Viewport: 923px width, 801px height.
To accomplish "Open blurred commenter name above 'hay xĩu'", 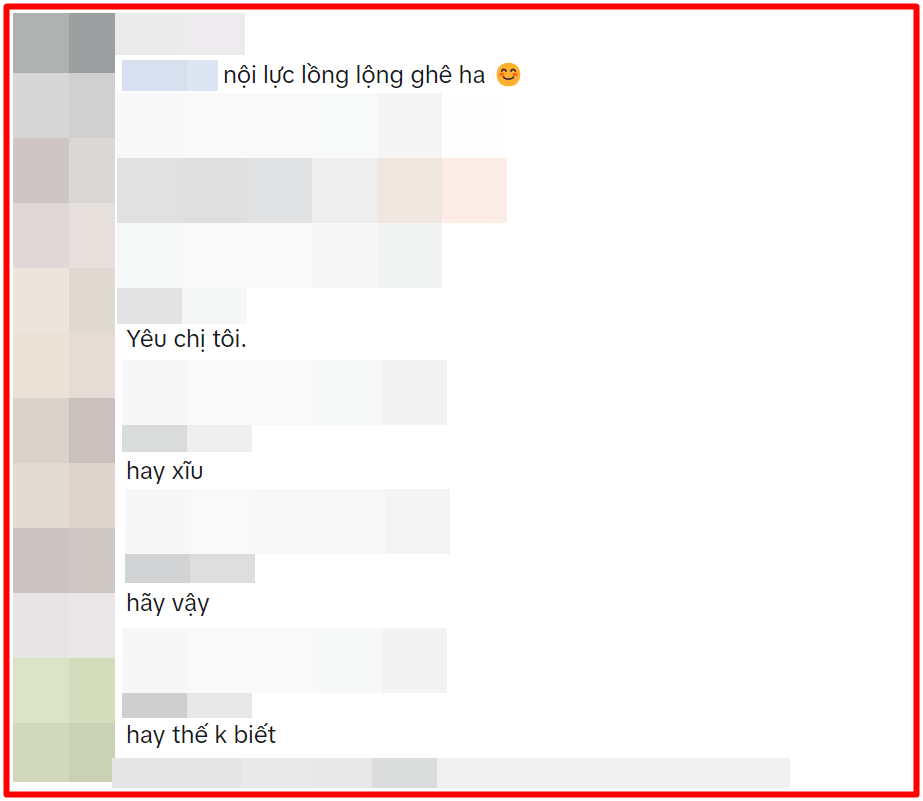I will (187, 438).
